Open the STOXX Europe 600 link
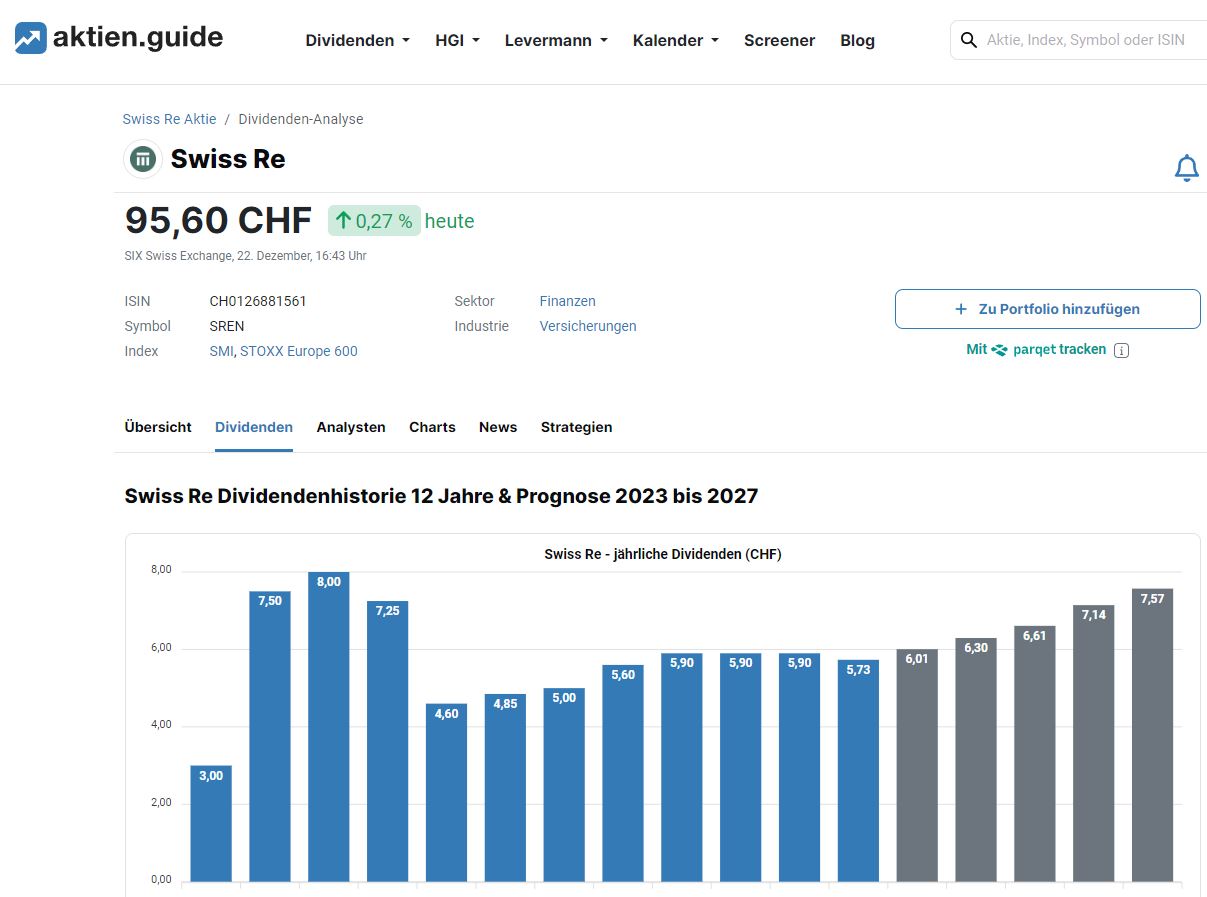Image resolution: width=1207 pixels, height=897 pixels. click(299, 351)
